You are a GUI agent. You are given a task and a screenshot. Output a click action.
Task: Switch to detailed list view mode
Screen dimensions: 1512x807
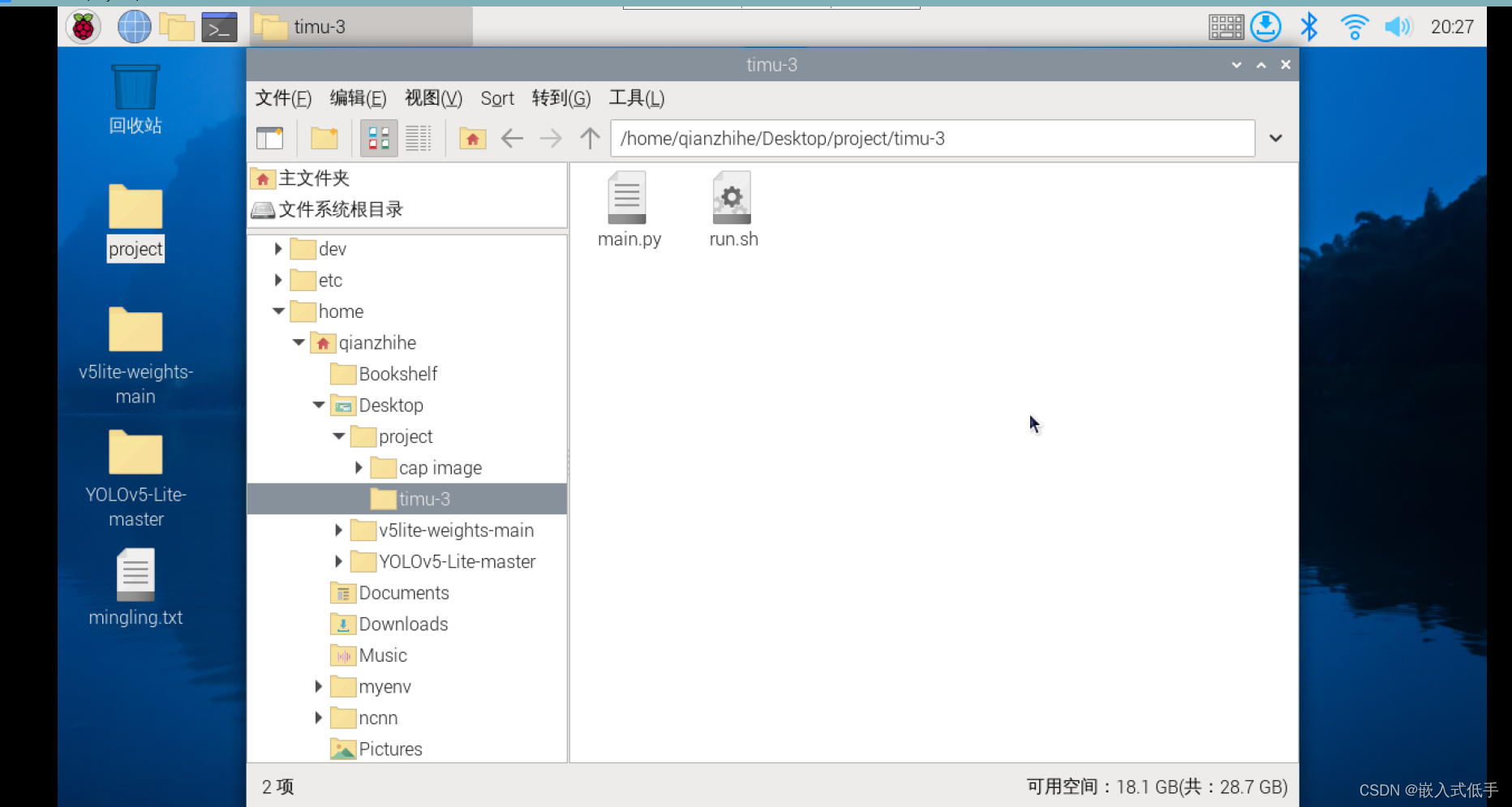click(x=419, y=138)
